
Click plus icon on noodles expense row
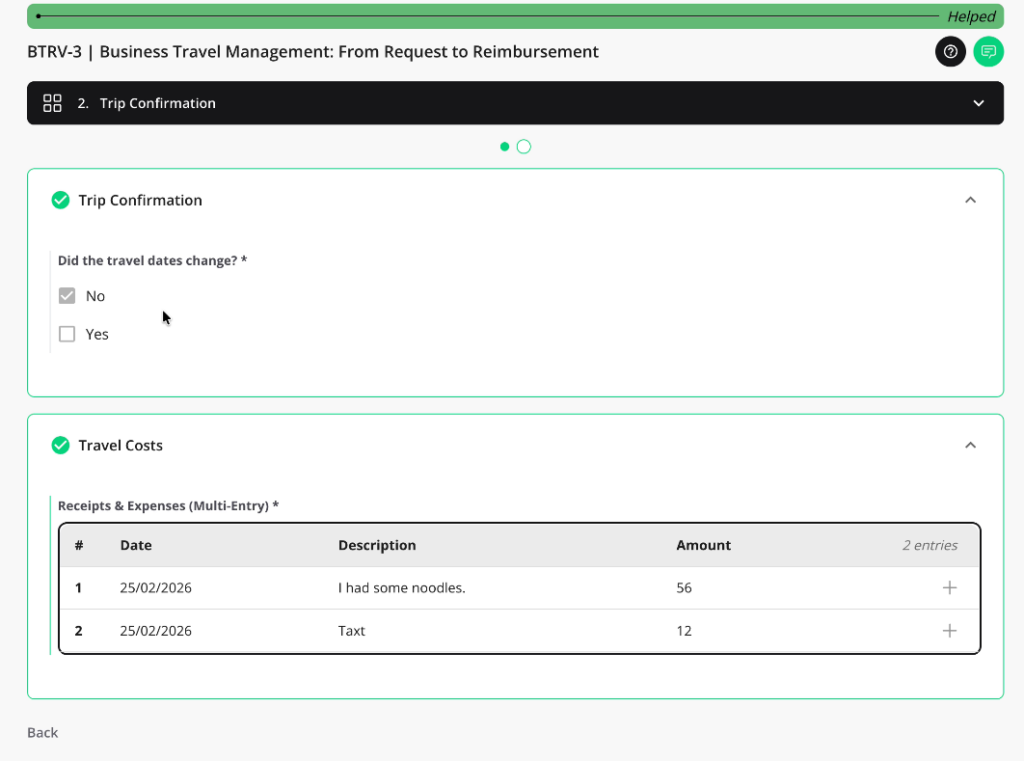point(949,588)
